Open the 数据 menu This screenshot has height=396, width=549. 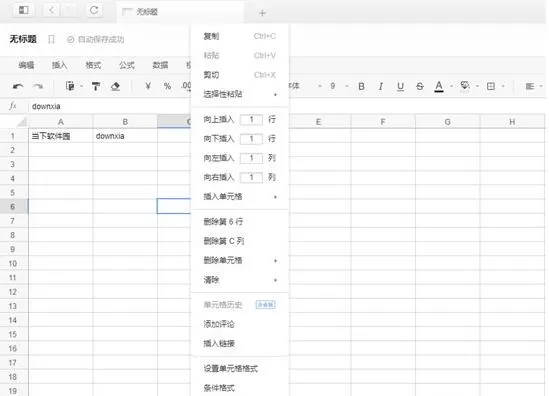pos(160,65)
